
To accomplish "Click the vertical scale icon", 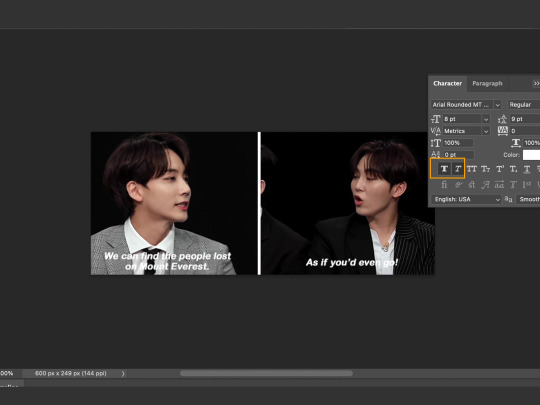I will point(436,143).
